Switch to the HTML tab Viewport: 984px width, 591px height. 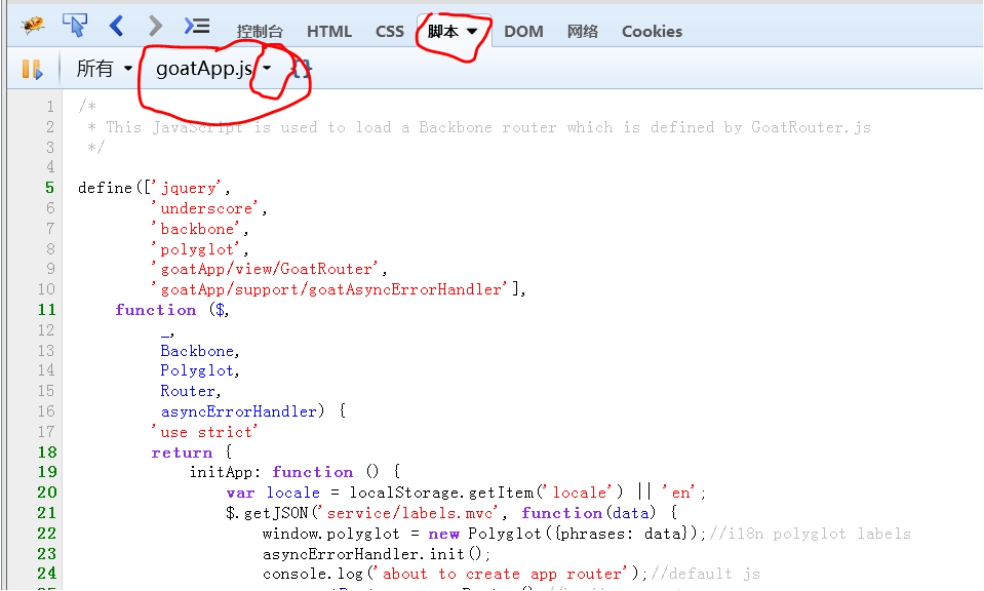tap(329, 31)
